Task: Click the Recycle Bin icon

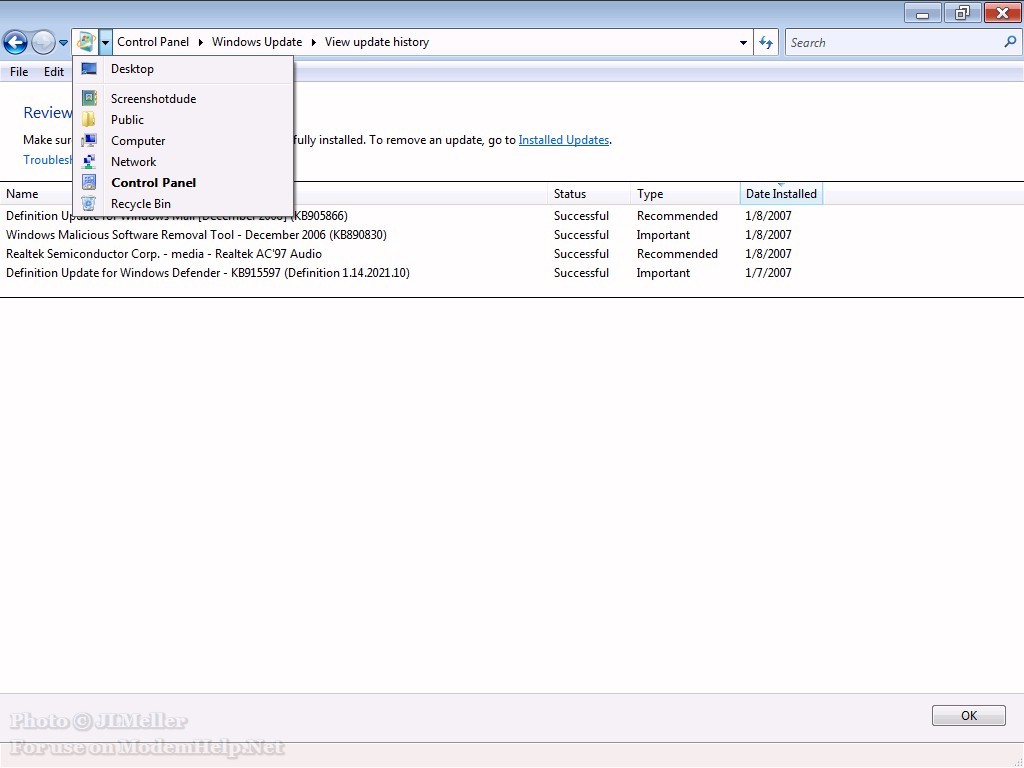Action: pyautogui.click(x=89, y=204)
